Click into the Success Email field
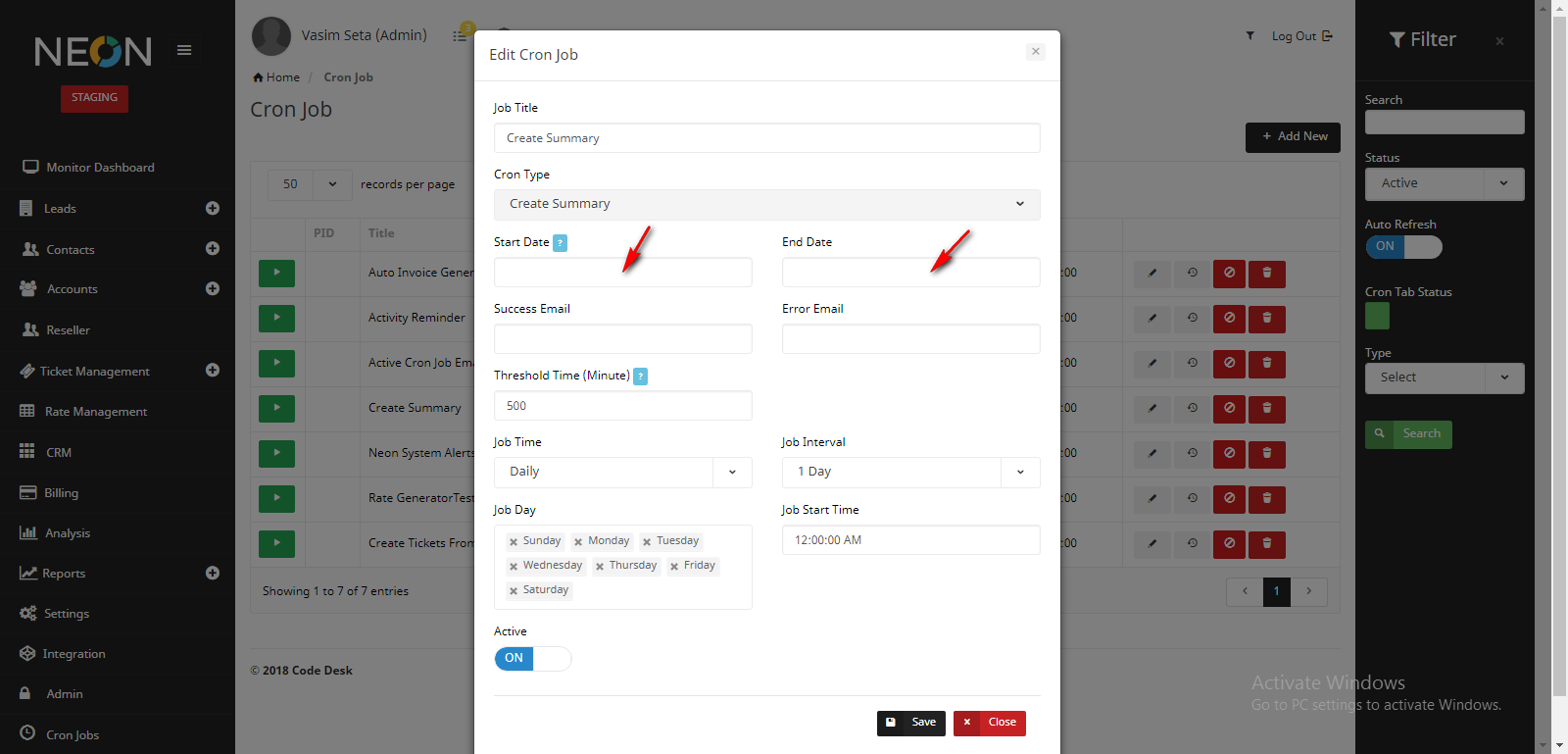Screen dimensions: 1568x754 click(x=622, y=339)
